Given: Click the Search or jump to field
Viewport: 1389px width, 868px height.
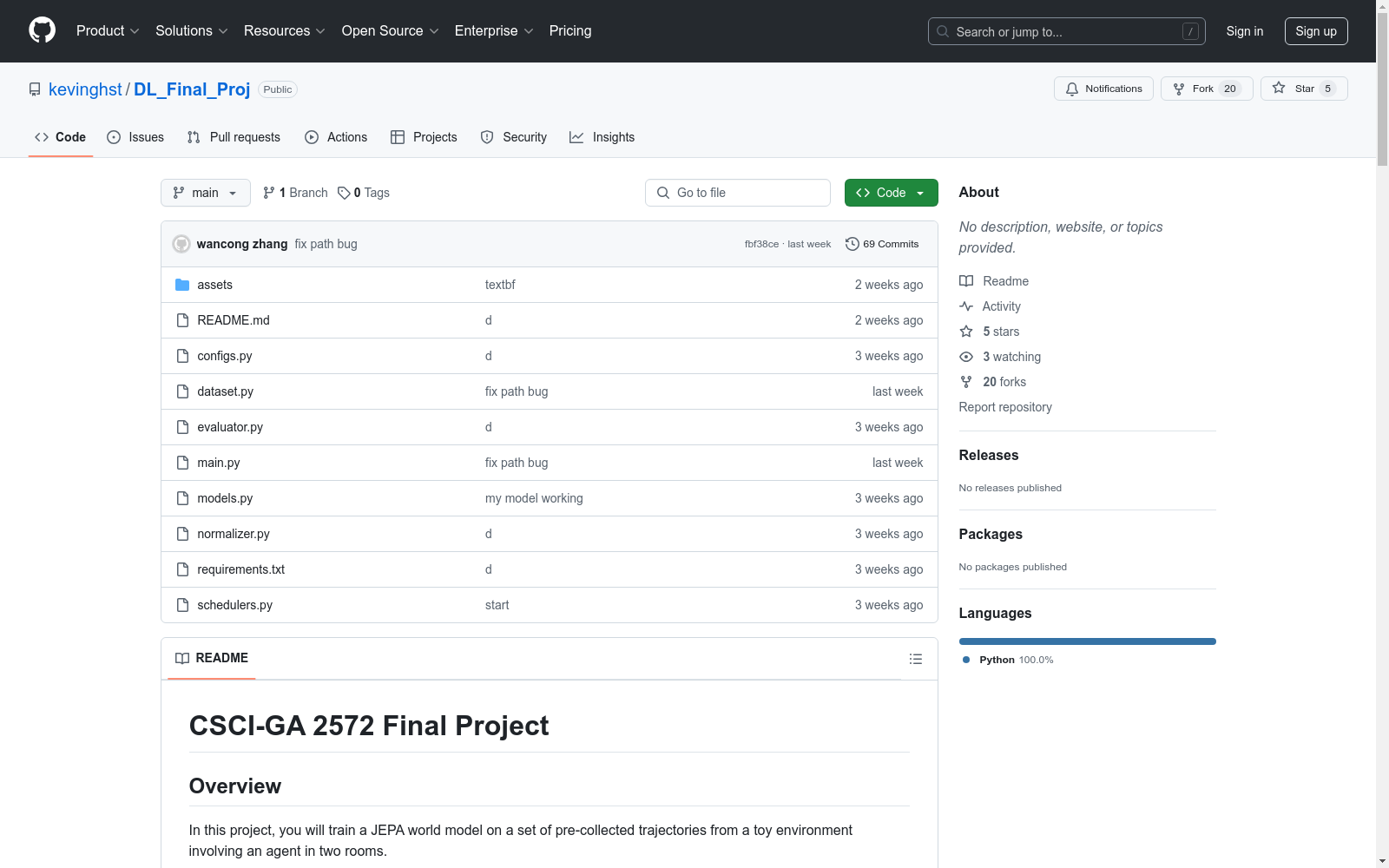Looking at the screenshot, I should pyautogui.click(x=1067, y=31).
